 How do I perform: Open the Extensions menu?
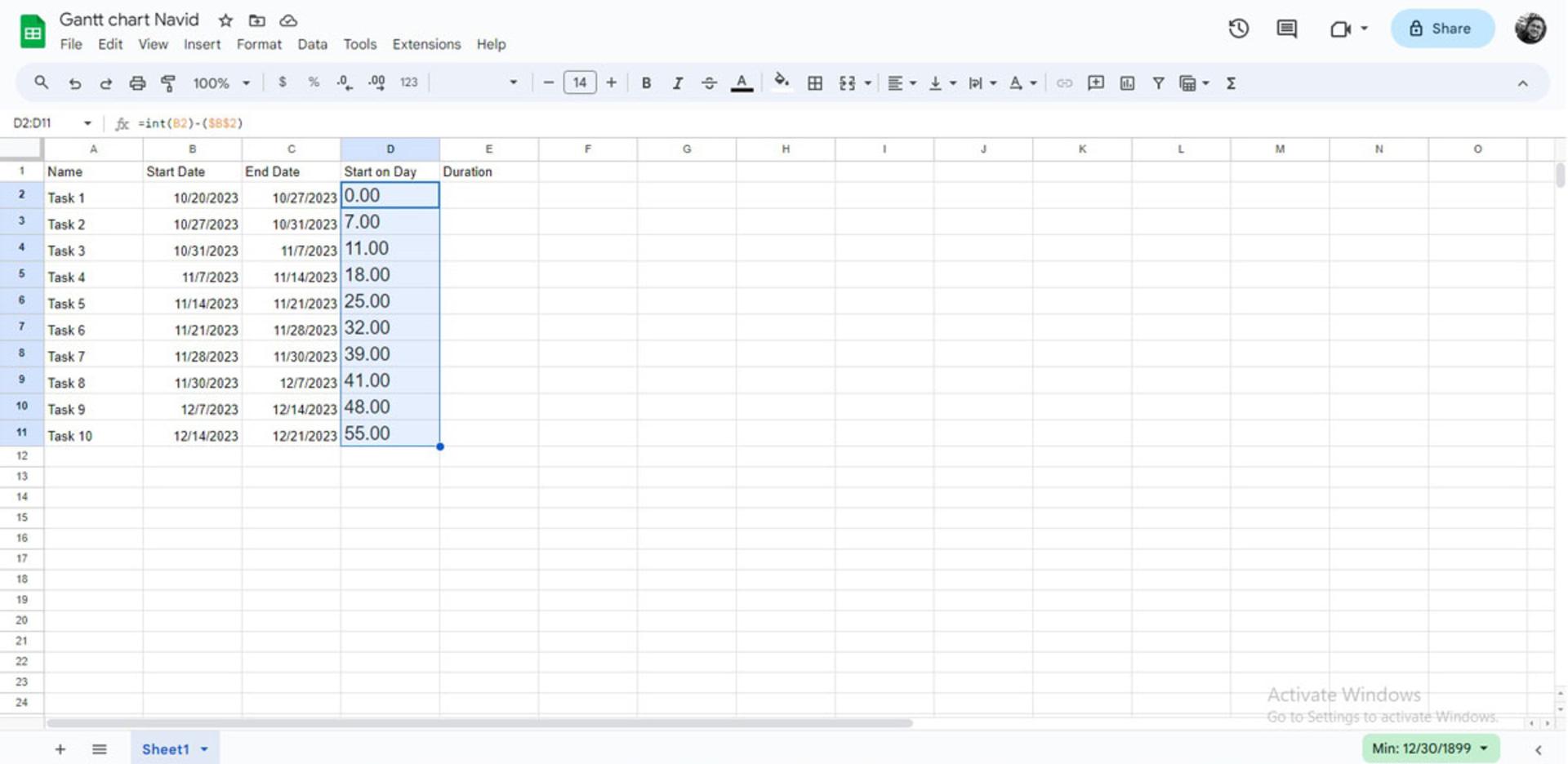[x=426, y=44]
